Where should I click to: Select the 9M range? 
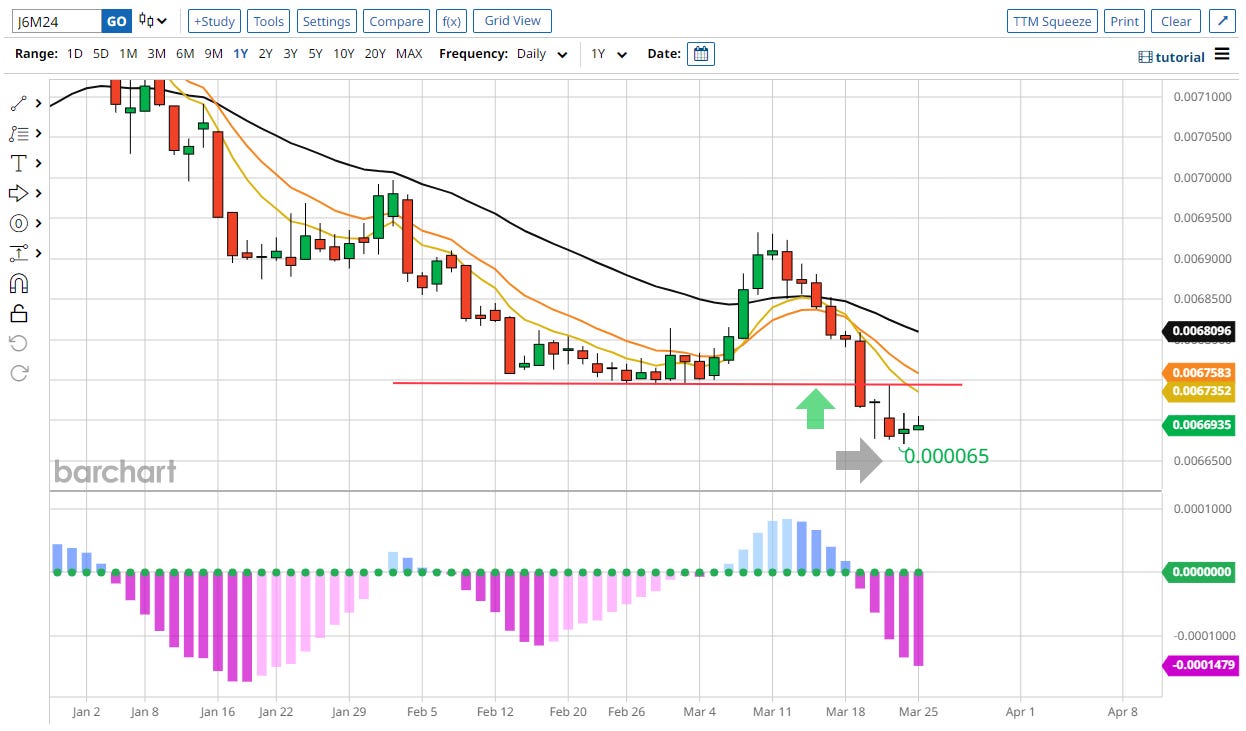pos(213,54)
